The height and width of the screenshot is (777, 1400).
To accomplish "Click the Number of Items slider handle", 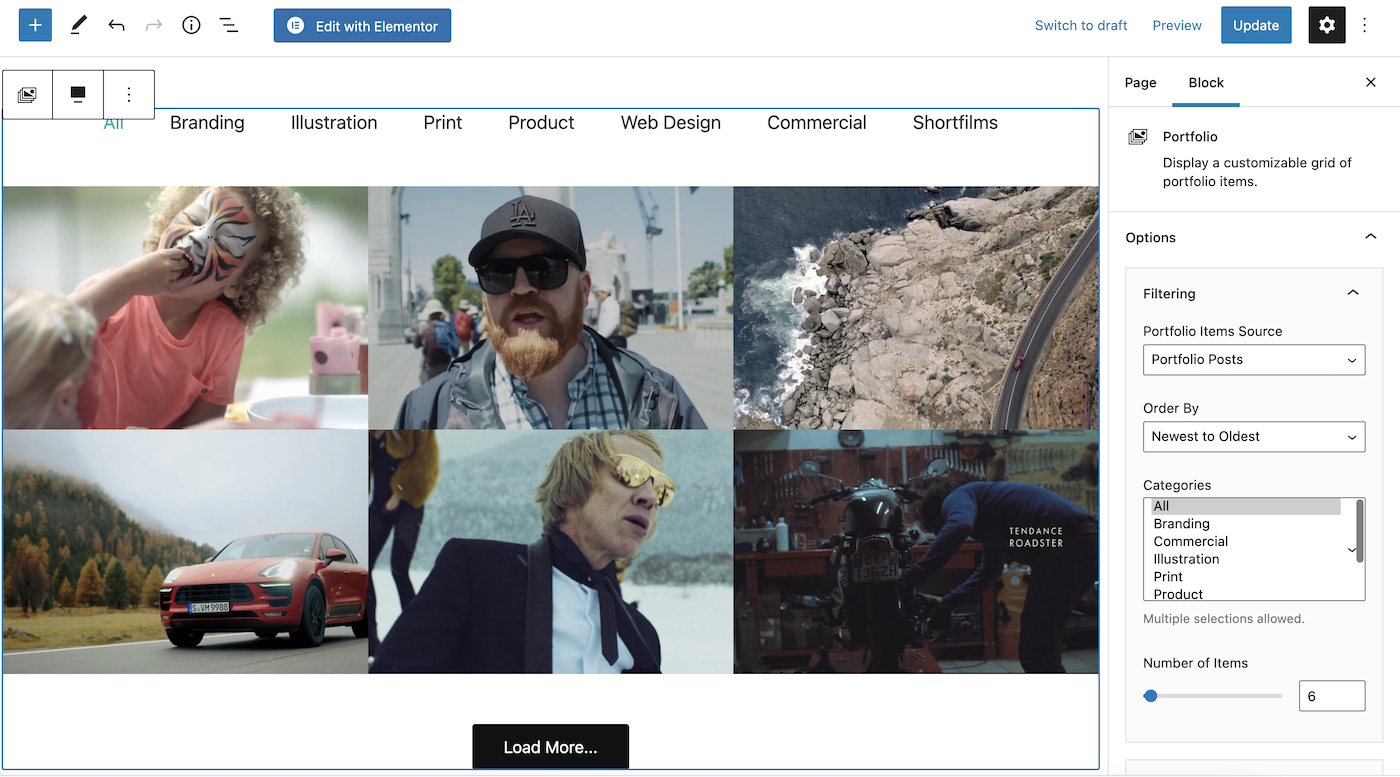I will click(1151, 696).
